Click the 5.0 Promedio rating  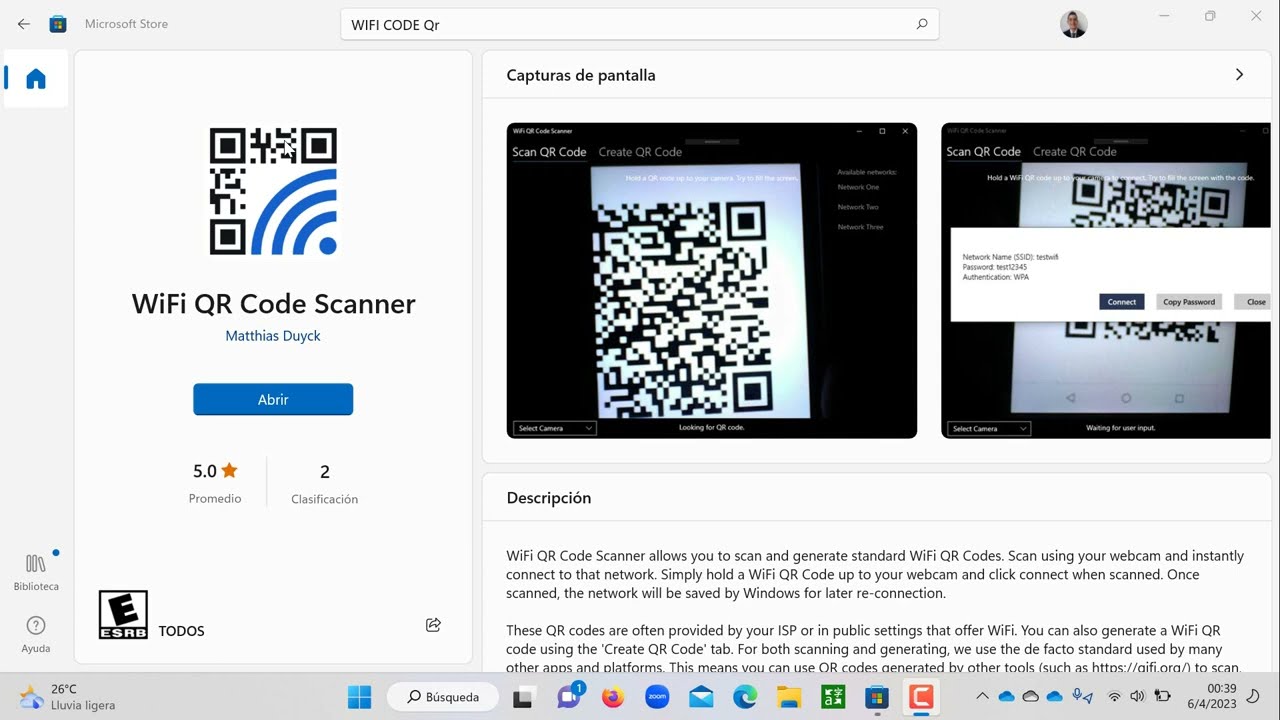click(215, 482)
